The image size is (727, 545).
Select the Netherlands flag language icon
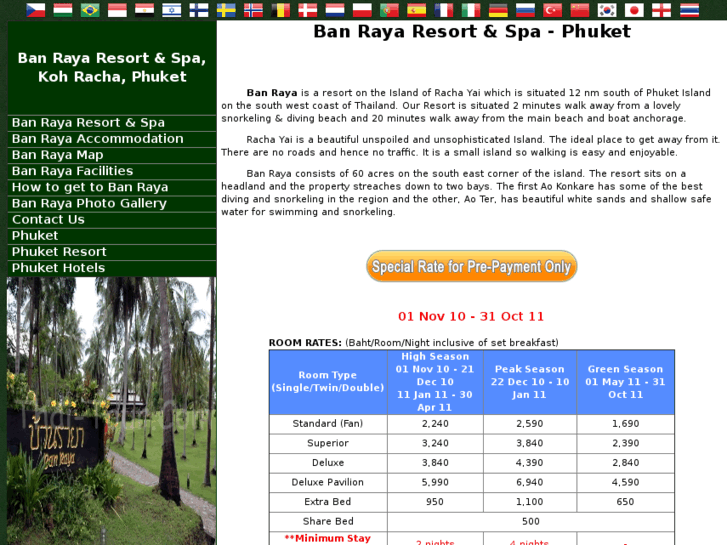pyautogui.click(x=335, y=10)
